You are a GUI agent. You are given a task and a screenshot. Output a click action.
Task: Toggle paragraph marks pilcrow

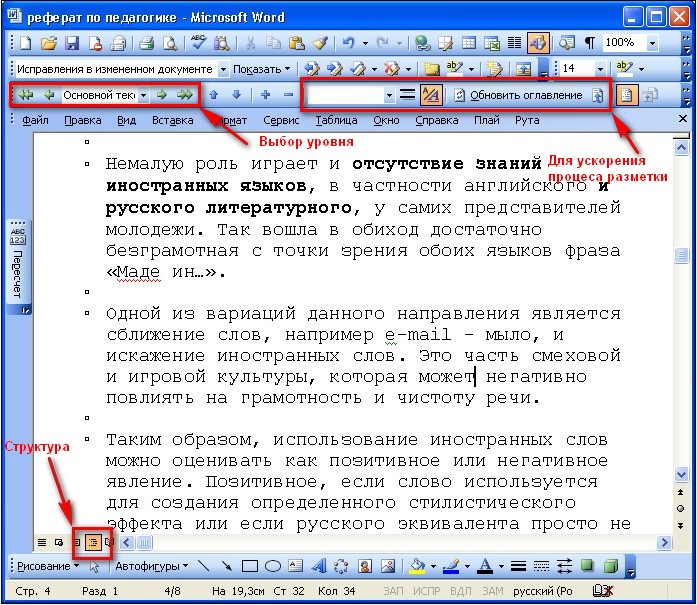(x=589, y=43)
